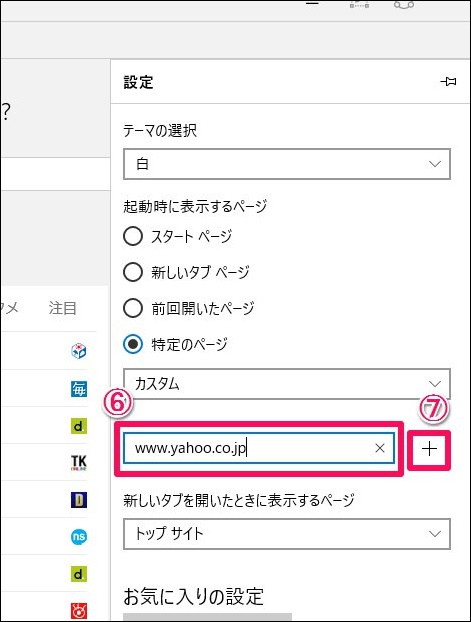Open the blue circular ns source icon

click(x=79, y=537)
